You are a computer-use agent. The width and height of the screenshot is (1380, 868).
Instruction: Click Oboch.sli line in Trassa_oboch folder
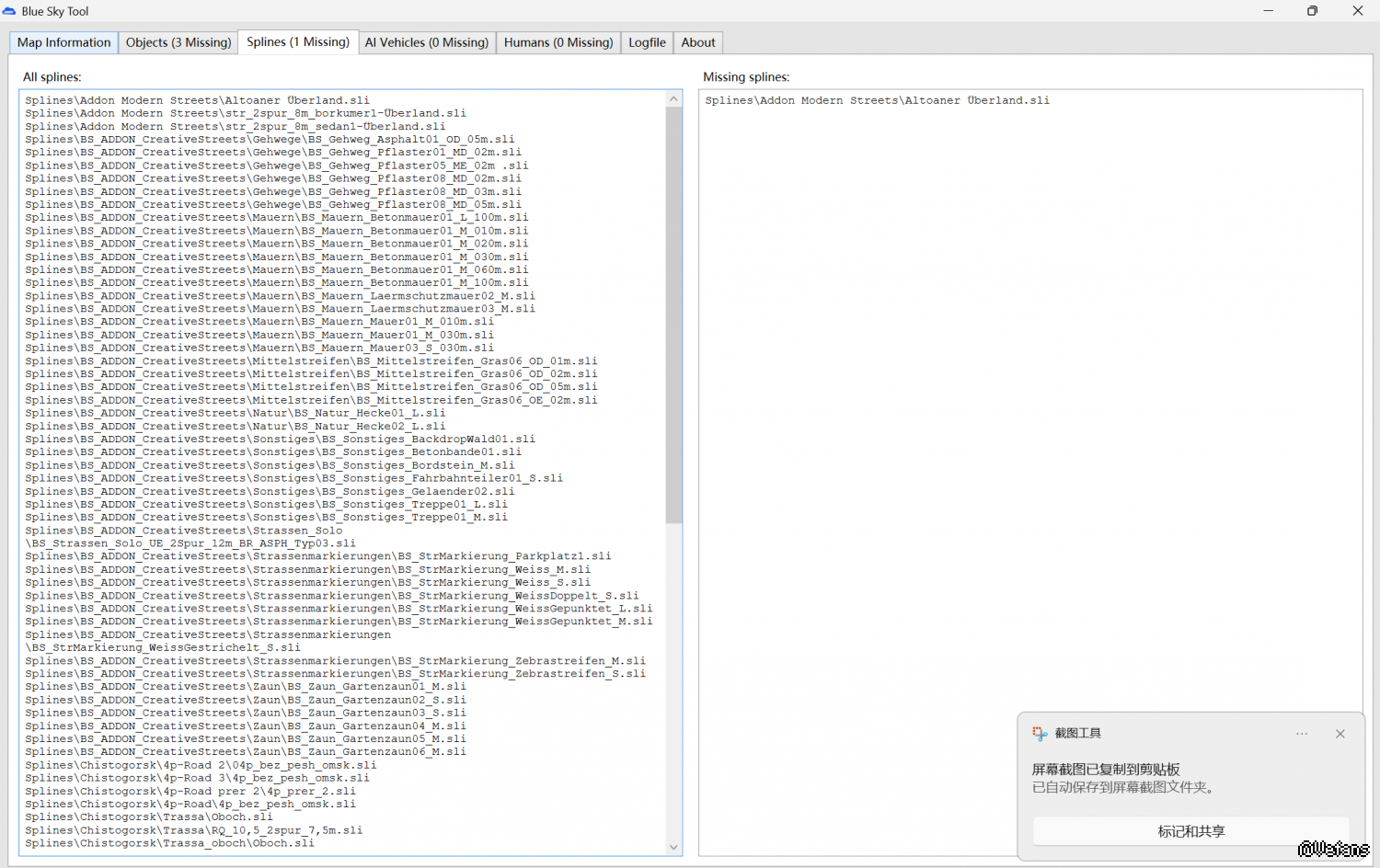pyautogui.click(x=169, y=843)
